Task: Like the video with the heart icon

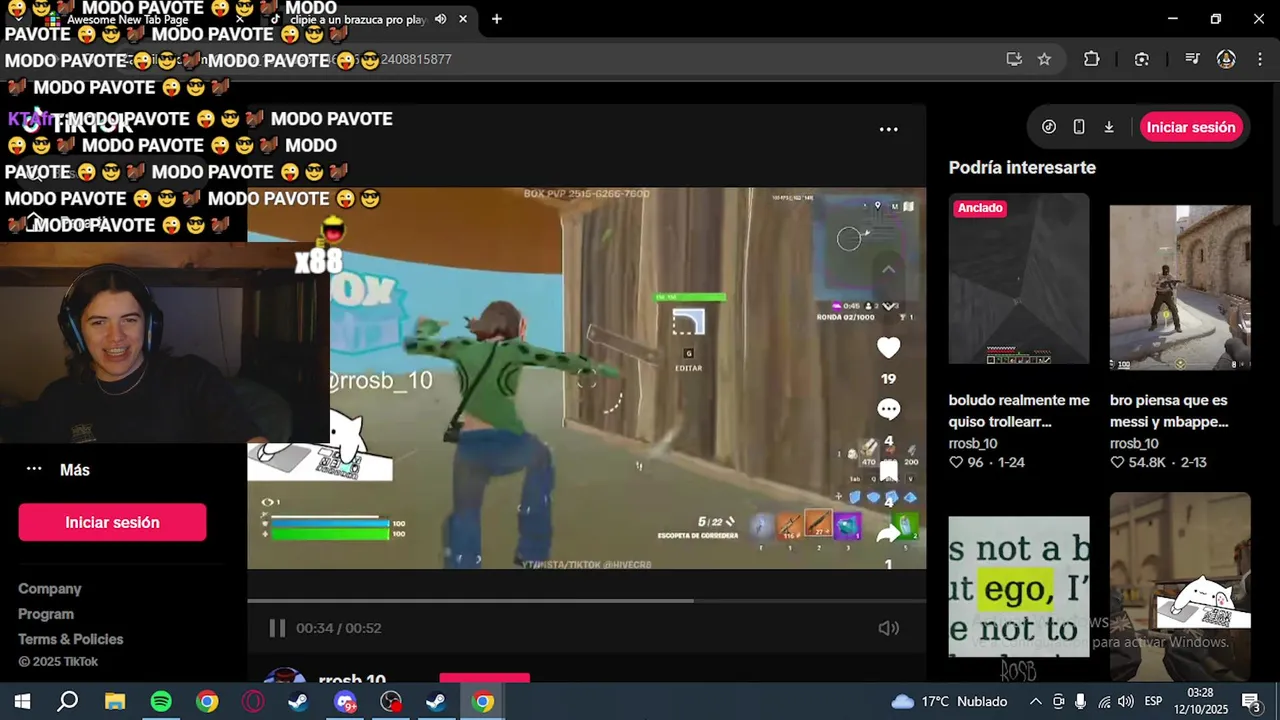Action: (x=888, y=347)
